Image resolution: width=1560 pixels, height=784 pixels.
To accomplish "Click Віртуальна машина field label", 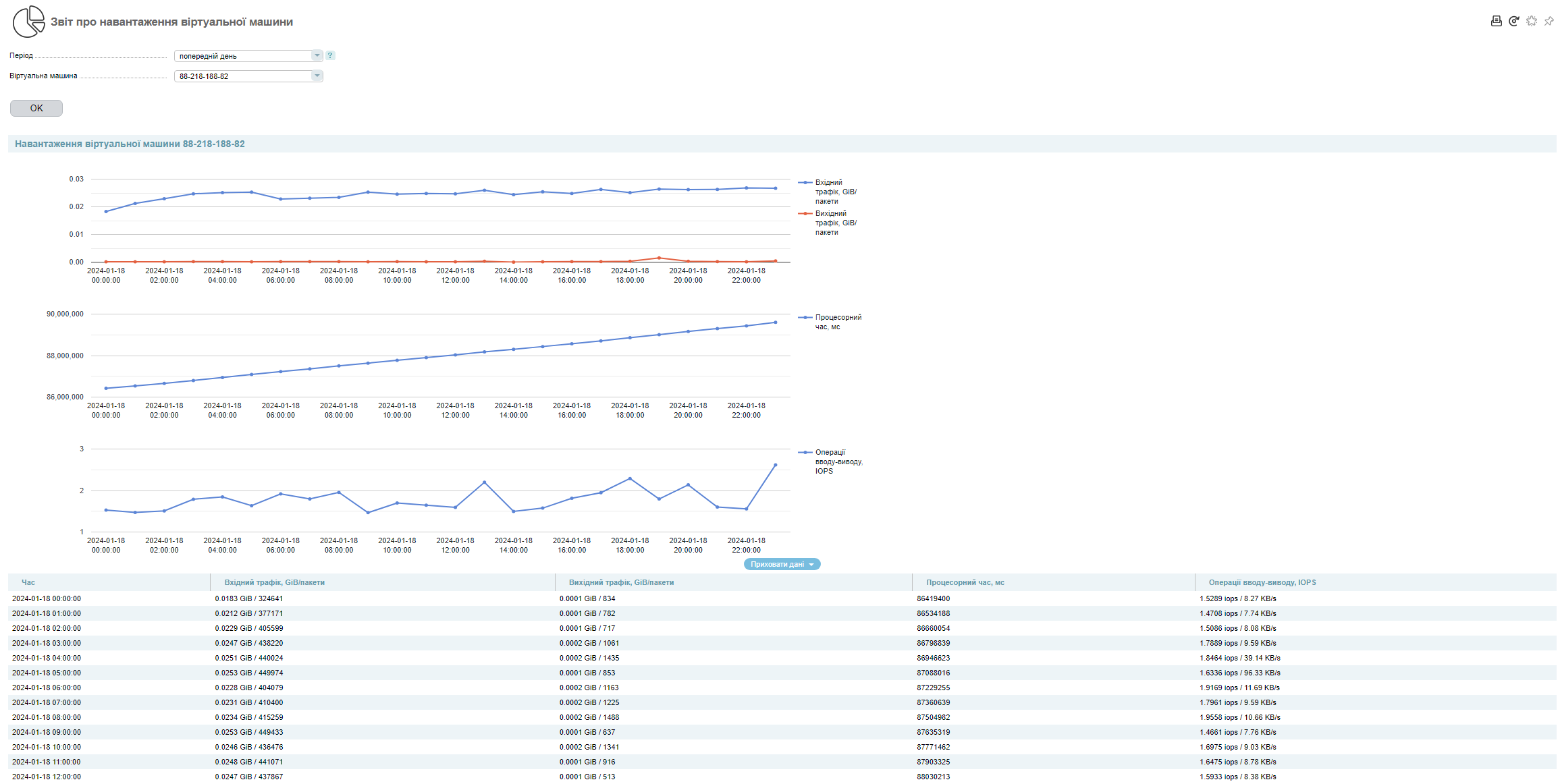I will tap(43, 76).
